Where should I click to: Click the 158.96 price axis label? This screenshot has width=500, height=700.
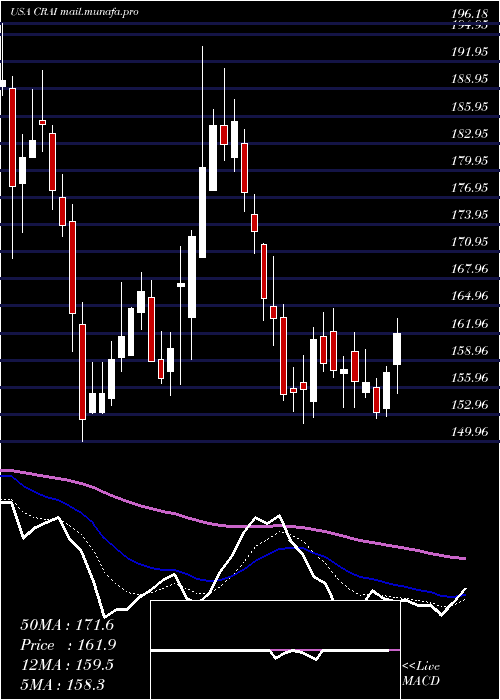point(469,351)
